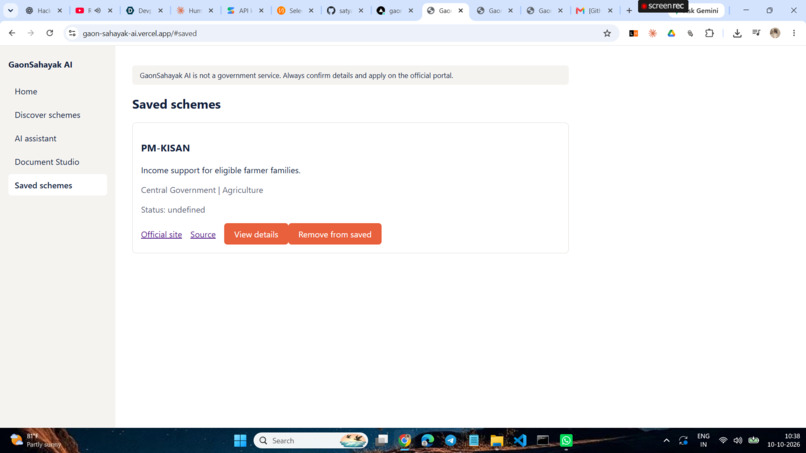Bookmark this page with the star icon
Viewport: 806px width, 453px height.
pos(607,33)
